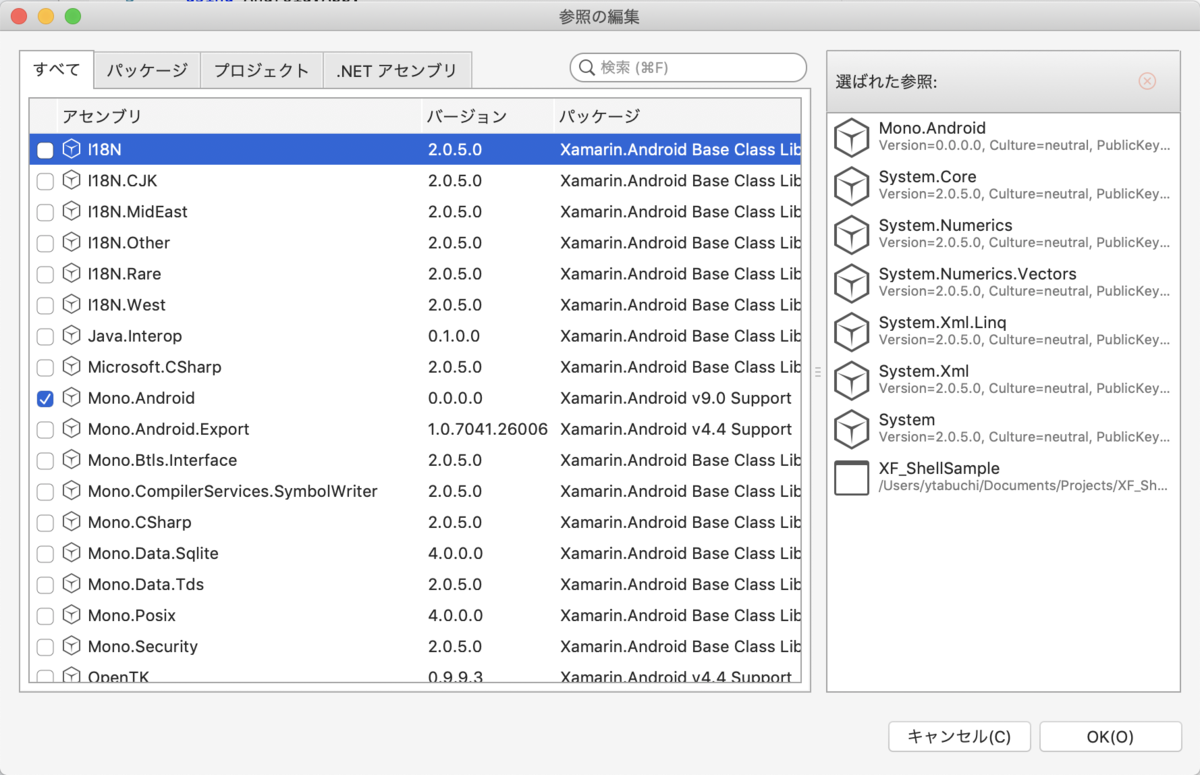Check the I18N assembly checkbox
The image size is (1200, 775).
pyautogui.click(x=45, y=150)
